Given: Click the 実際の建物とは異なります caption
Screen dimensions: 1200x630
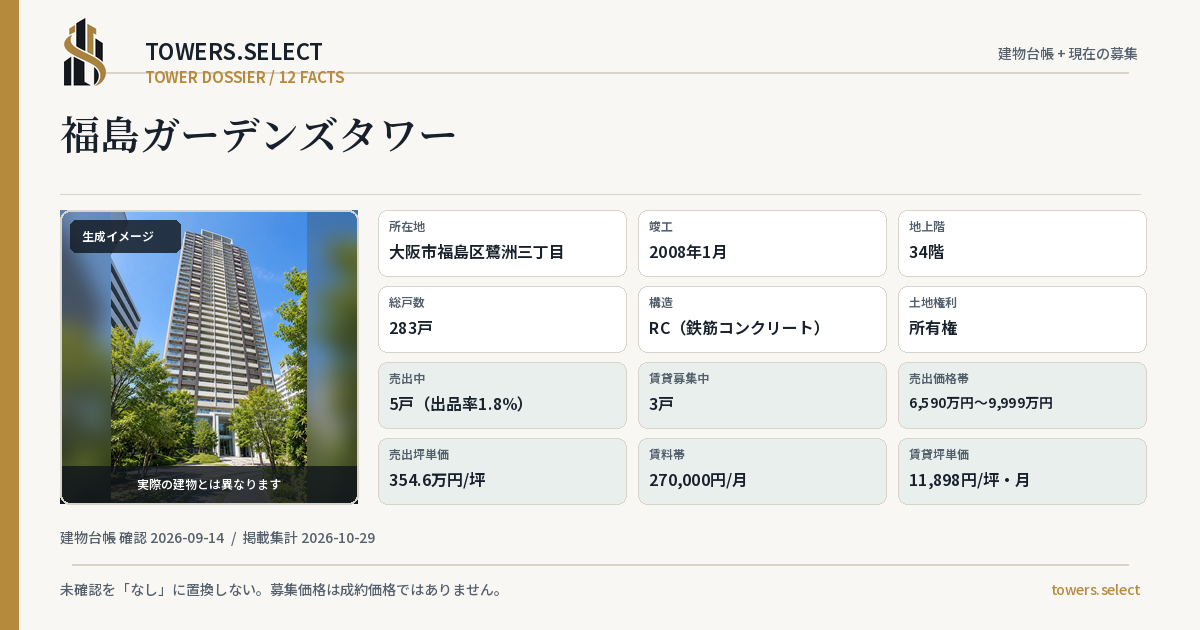Looking at the screenshot, I should [209, 484].
